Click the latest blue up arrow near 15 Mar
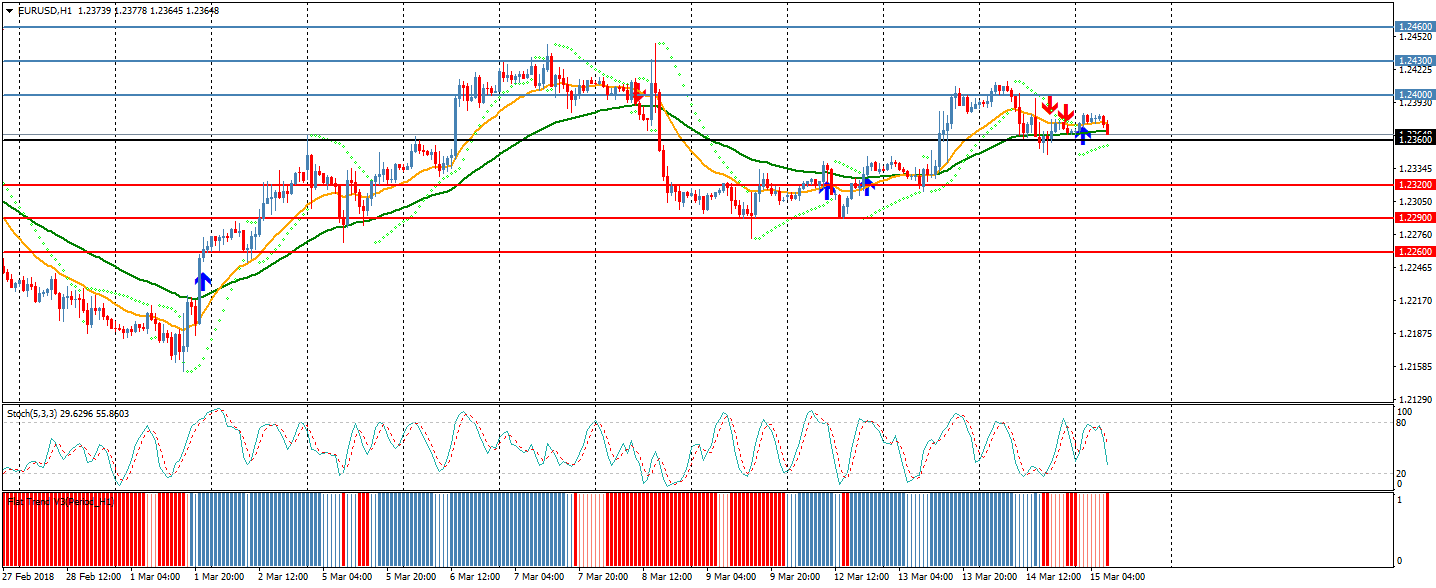Image resolution: width=1436 pixels, height=588 pixels. (x=1082, y=135)
